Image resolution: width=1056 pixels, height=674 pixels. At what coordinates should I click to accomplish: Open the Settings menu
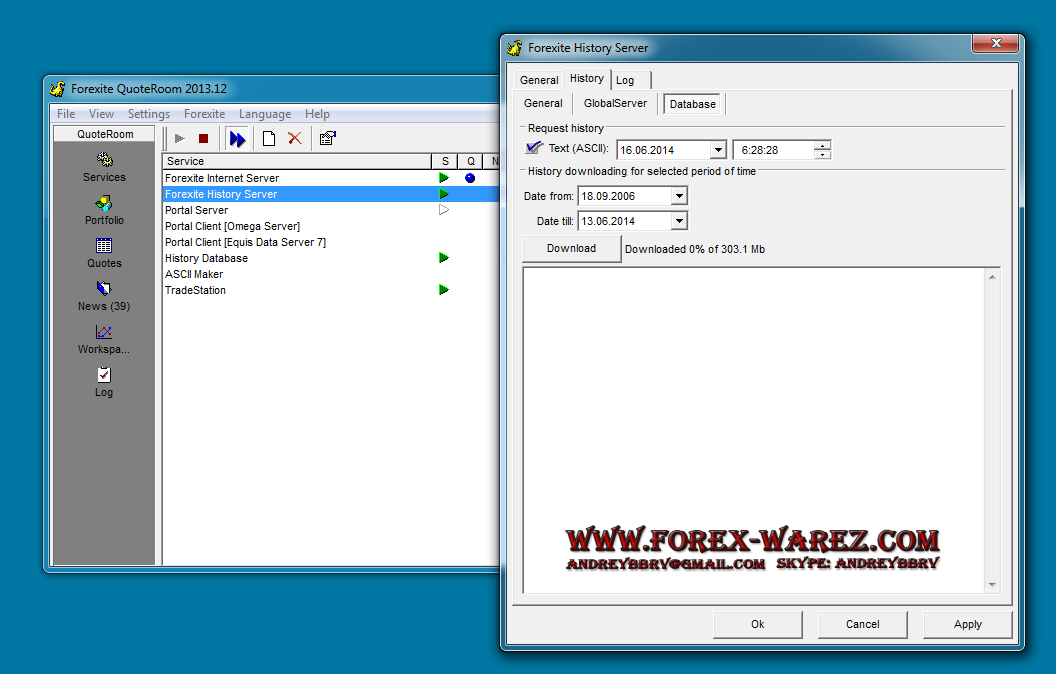(x=148, y=114)
